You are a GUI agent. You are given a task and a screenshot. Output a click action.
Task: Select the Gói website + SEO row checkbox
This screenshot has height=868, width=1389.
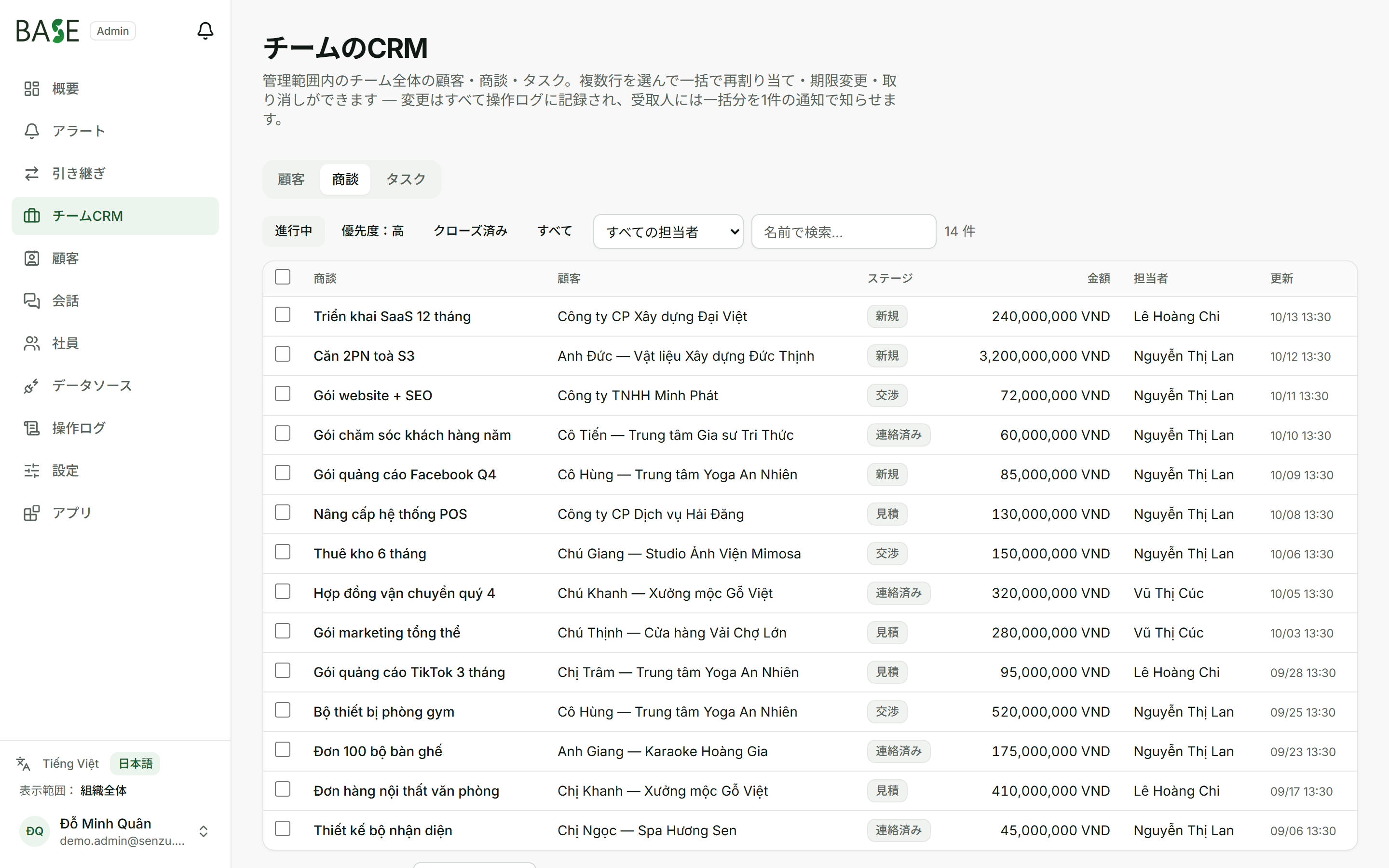283,394
